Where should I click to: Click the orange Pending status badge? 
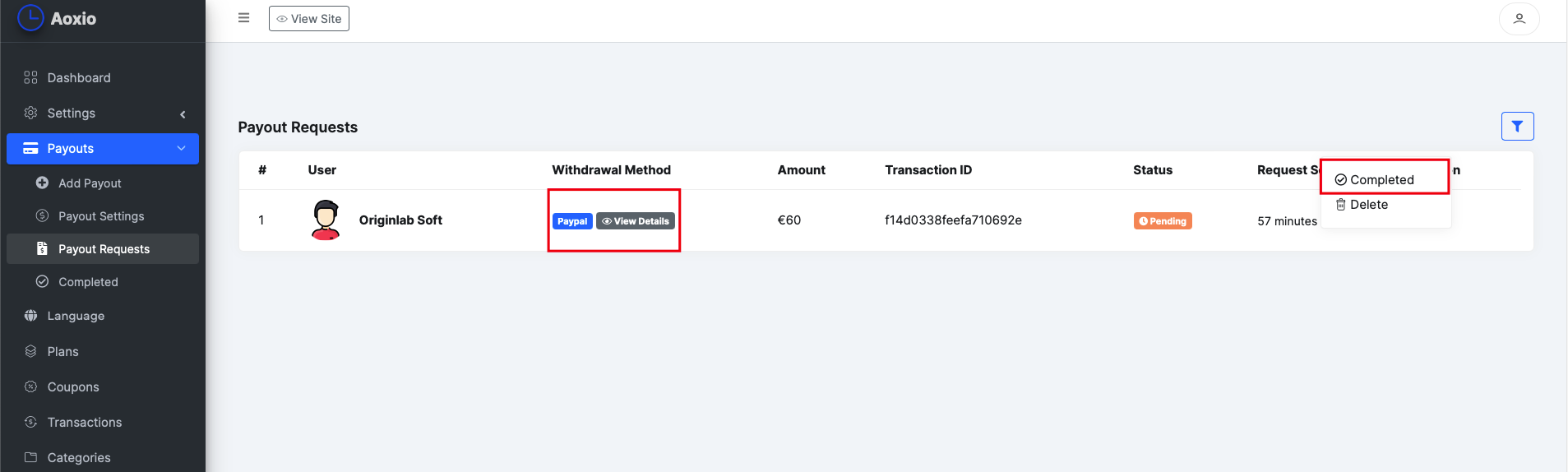click(x=1163, y=221)
